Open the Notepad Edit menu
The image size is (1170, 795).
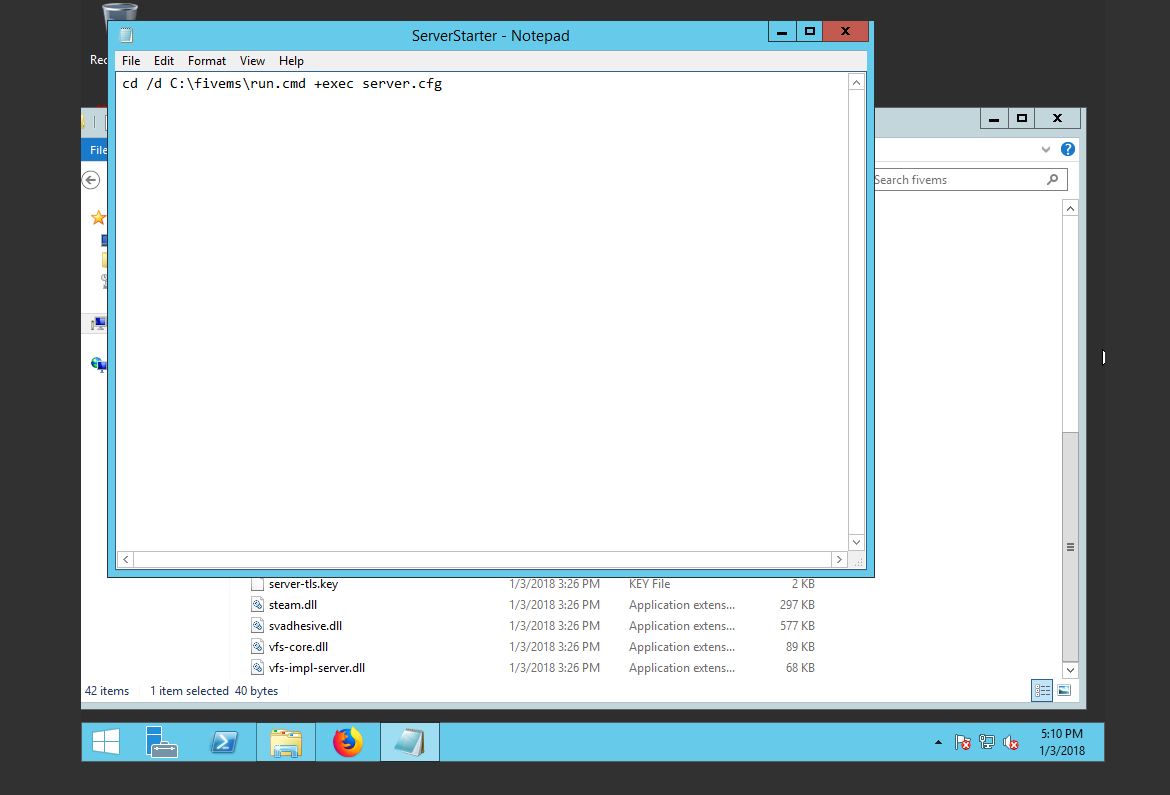click(x=163, y=60)
